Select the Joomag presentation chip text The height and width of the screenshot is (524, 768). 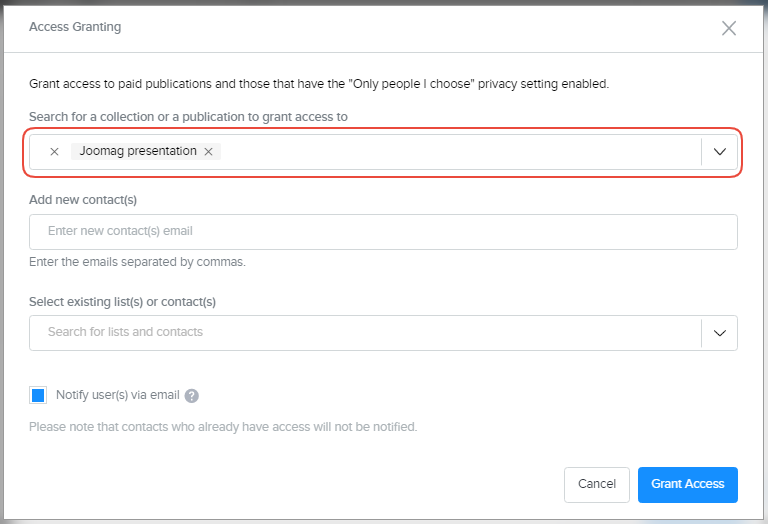click(138, 152)
